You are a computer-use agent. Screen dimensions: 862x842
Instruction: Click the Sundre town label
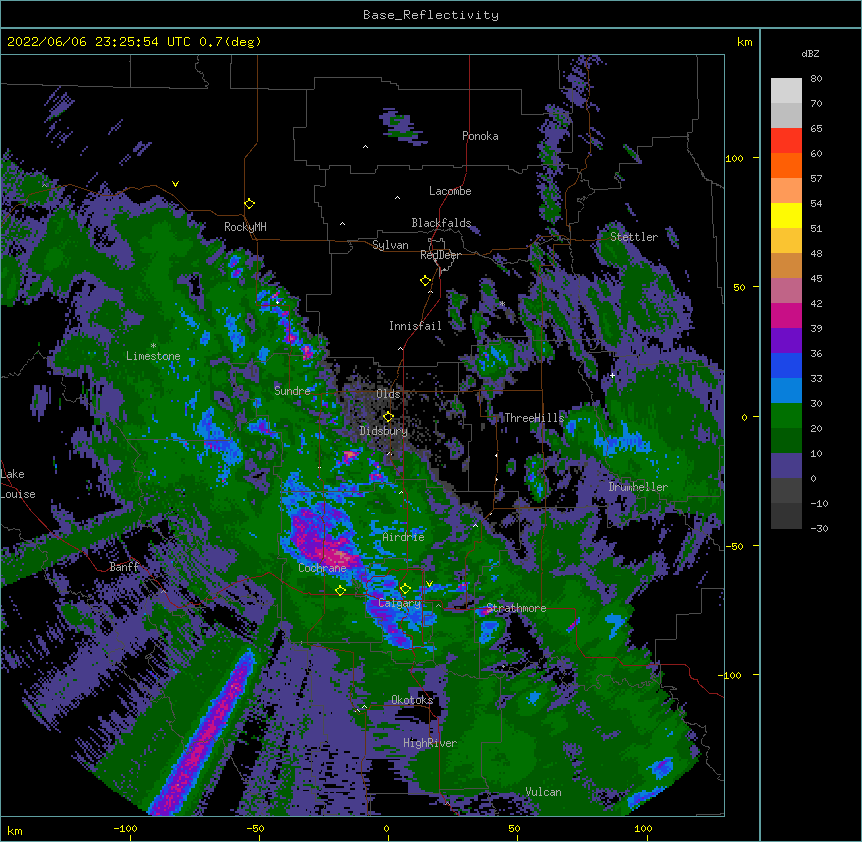(292, 391)
